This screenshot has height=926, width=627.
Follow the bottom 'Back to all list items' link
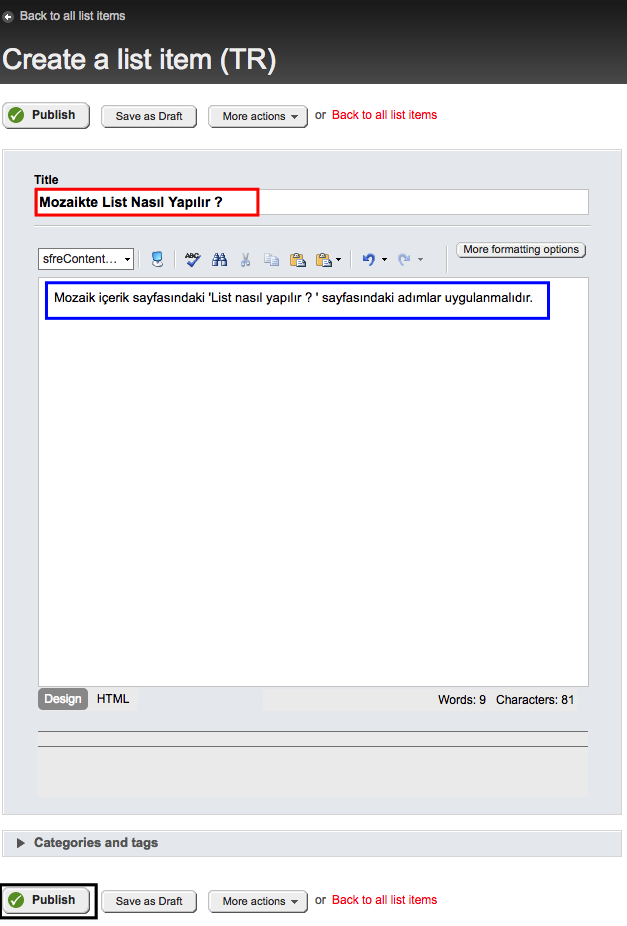[384, 900]
